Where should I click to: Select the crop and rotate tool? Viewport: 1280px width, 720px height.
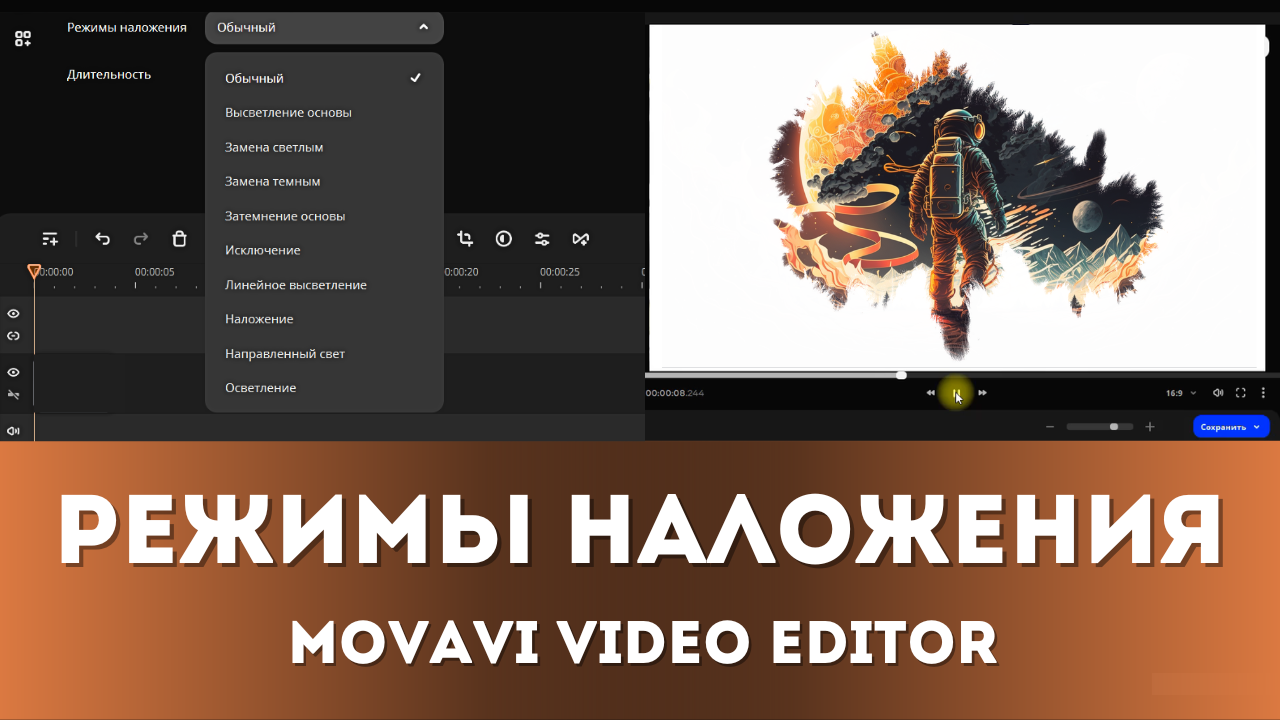click(x=465, y=239)
